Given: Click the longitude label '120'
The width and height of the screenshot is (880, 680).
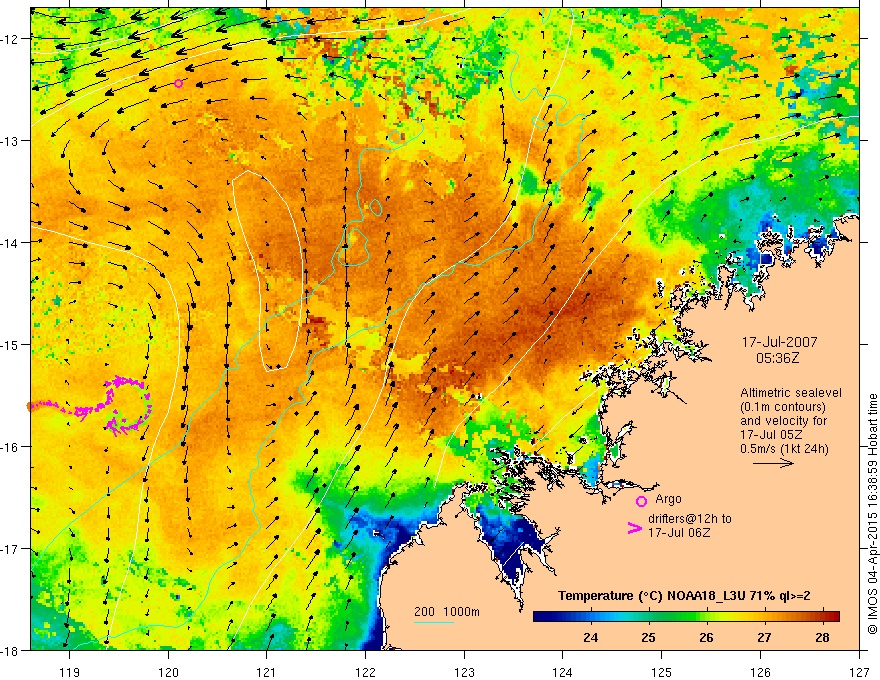Looking at the screenshot, I should click(x=168, y=672).
